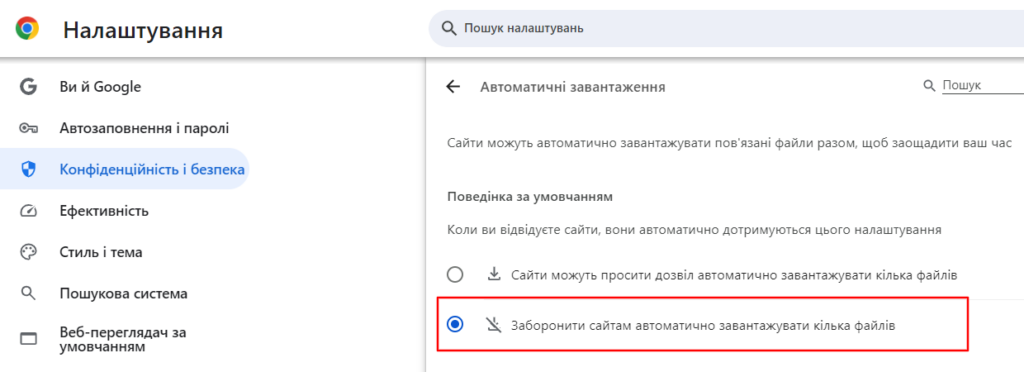Click the Пошук field in Автоматичні завантаження
The image size is (1024, 372).
982,85
